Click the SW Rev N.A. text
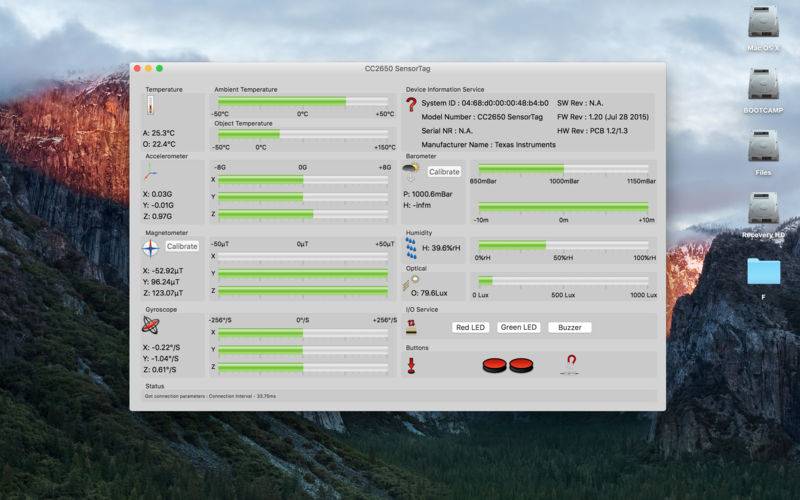The height and width of the screenshot is (500, 800). (580, 103)
